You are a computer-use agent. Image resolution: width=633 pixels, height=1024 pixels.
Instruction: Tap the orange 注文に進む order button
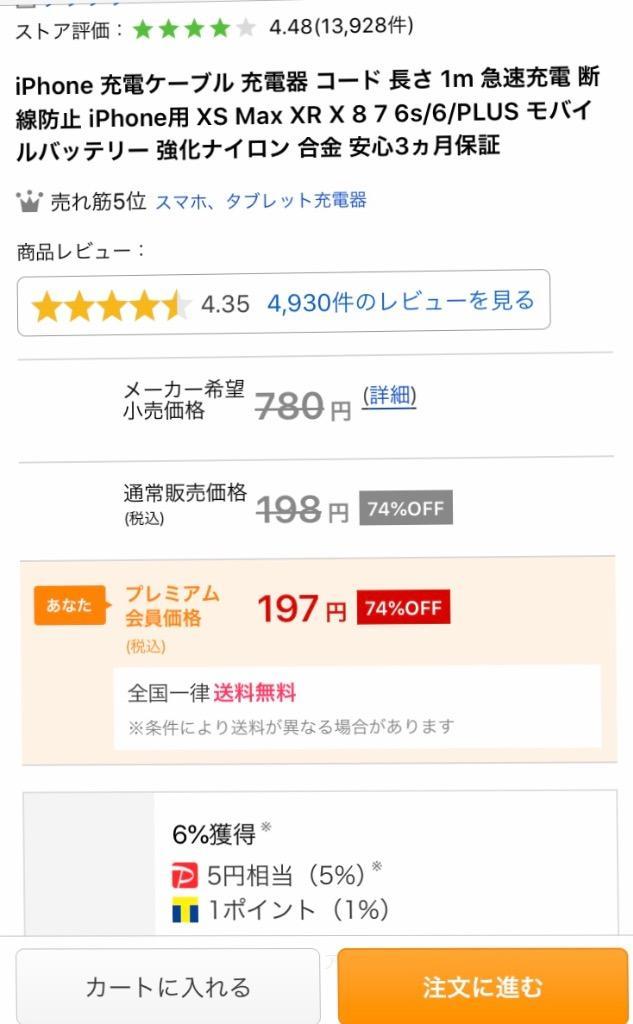(x=483, y=987)
